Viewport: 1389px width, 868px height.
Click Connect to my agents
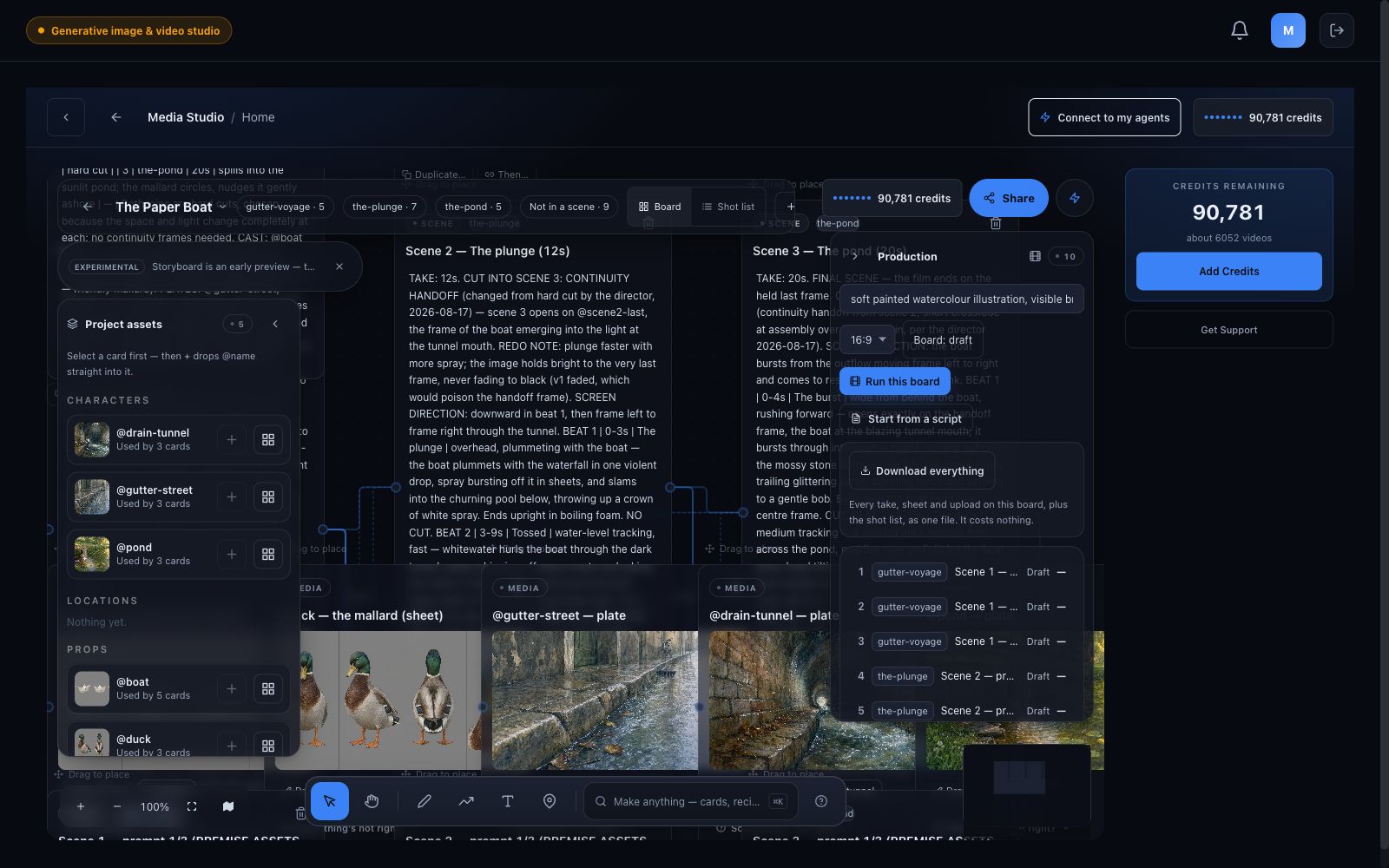point(1104,117)
